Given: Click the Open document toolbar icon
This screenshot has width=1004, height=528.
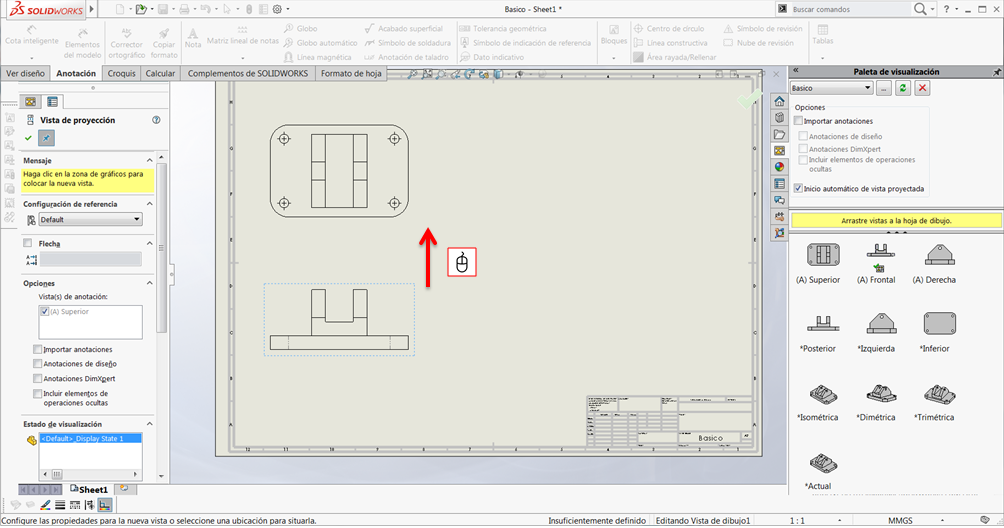Looking at the screenshot, I should [141, 9].
